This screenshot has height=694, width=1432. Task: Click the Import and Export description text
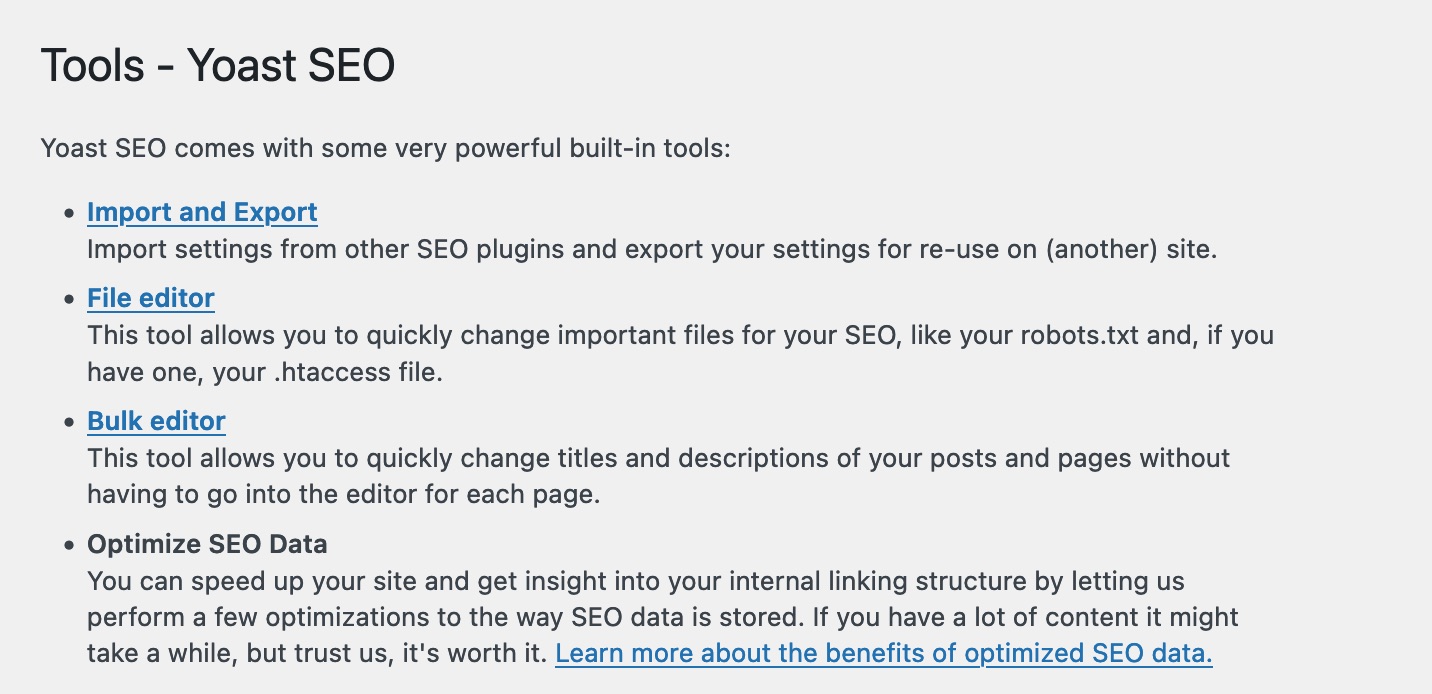point(651,249)
